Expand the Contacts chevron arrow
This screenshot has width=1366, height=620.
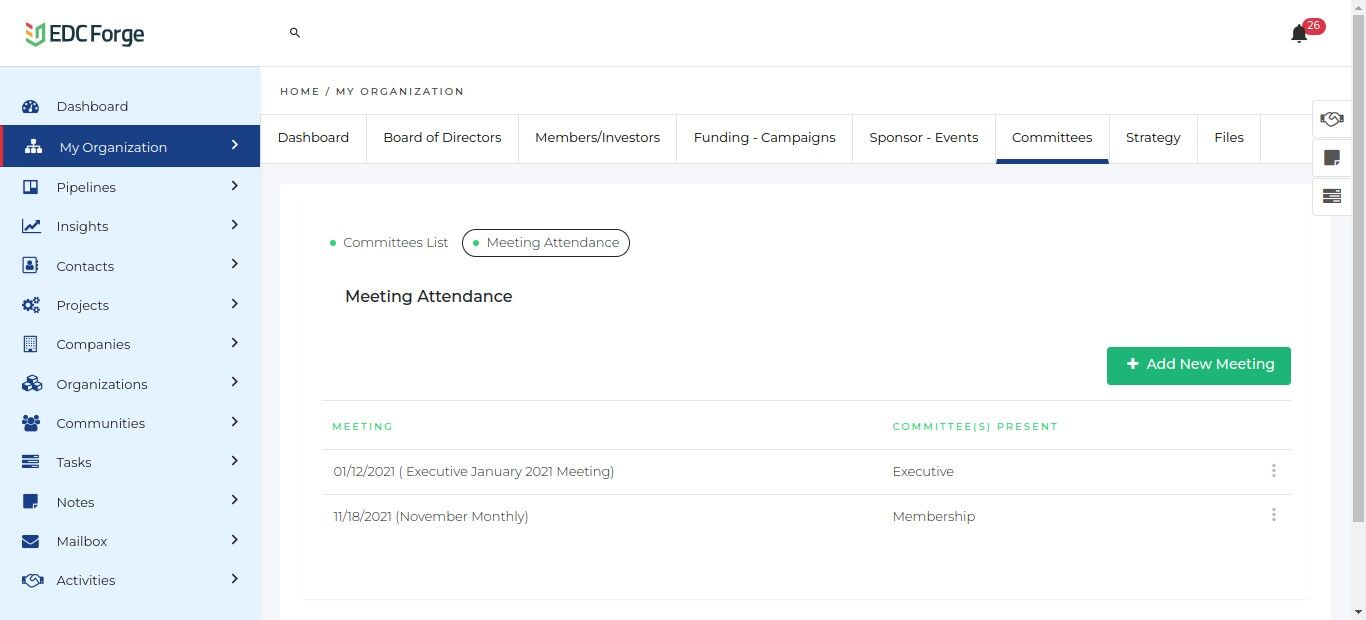point(235,264)
